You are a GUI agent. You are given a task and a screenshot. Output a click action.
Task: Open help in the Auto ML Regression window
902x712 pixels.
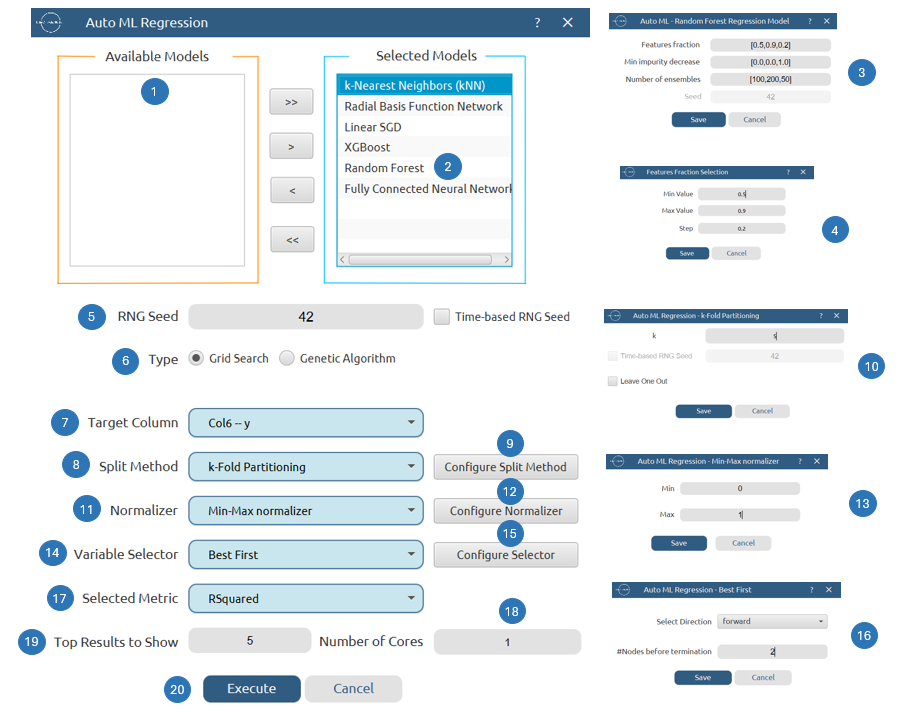click(x=537, y=22)
